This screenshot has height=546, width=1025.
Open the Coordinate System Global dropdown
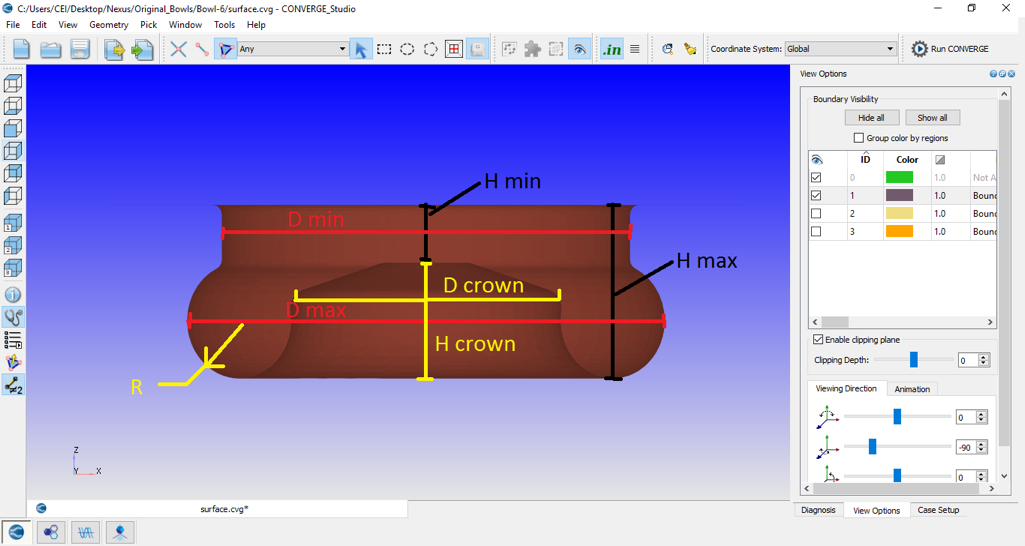[x=889, y=49]
